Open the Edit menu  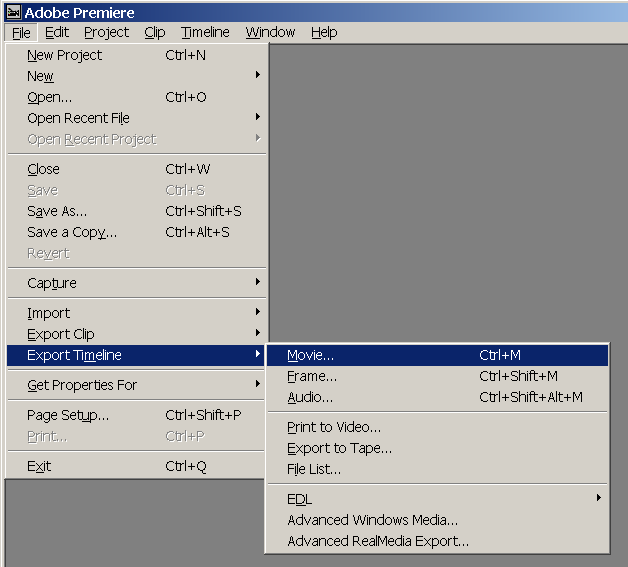click(57, 32)
